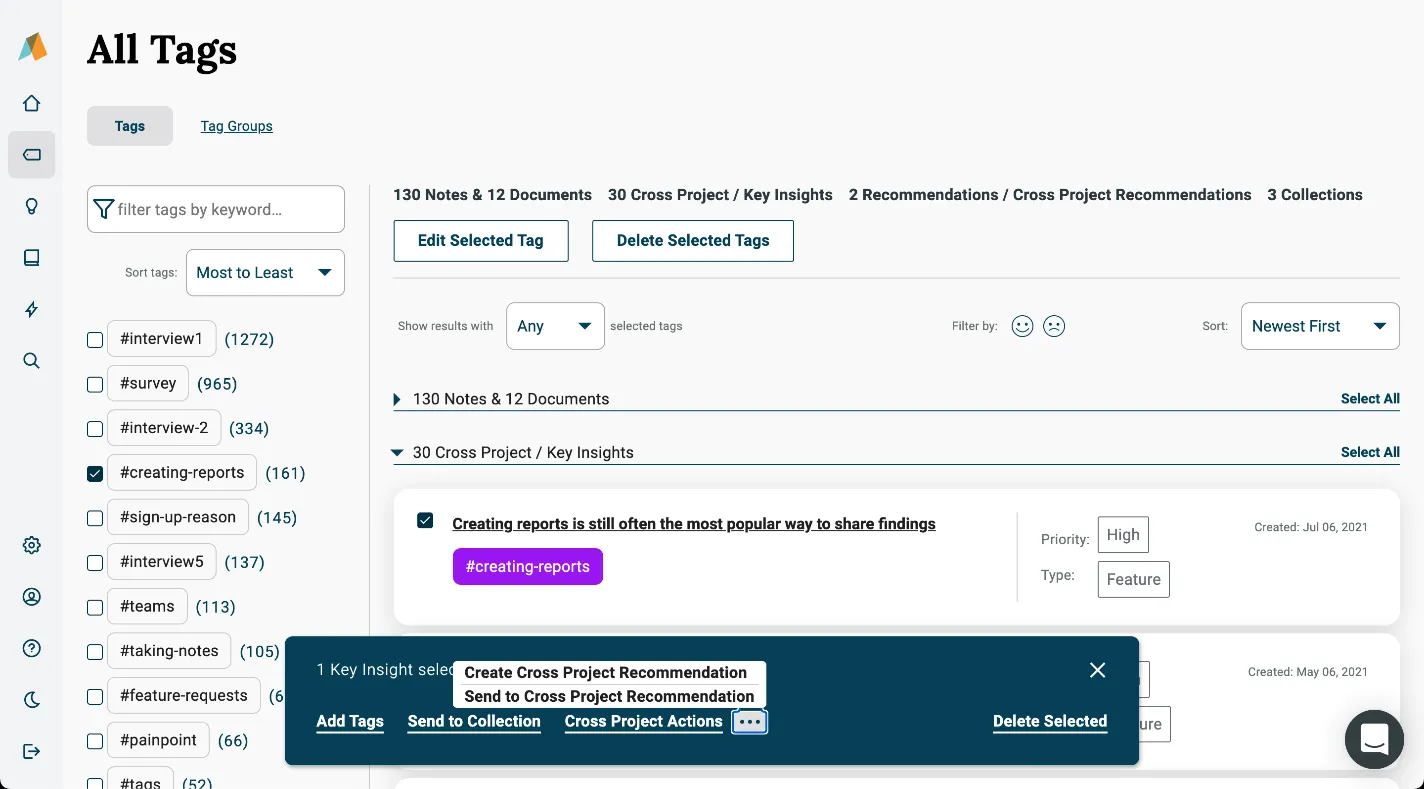1424x789 pixels.
Task: Close the selection action bar
Action: click(x=1097, y=670)
